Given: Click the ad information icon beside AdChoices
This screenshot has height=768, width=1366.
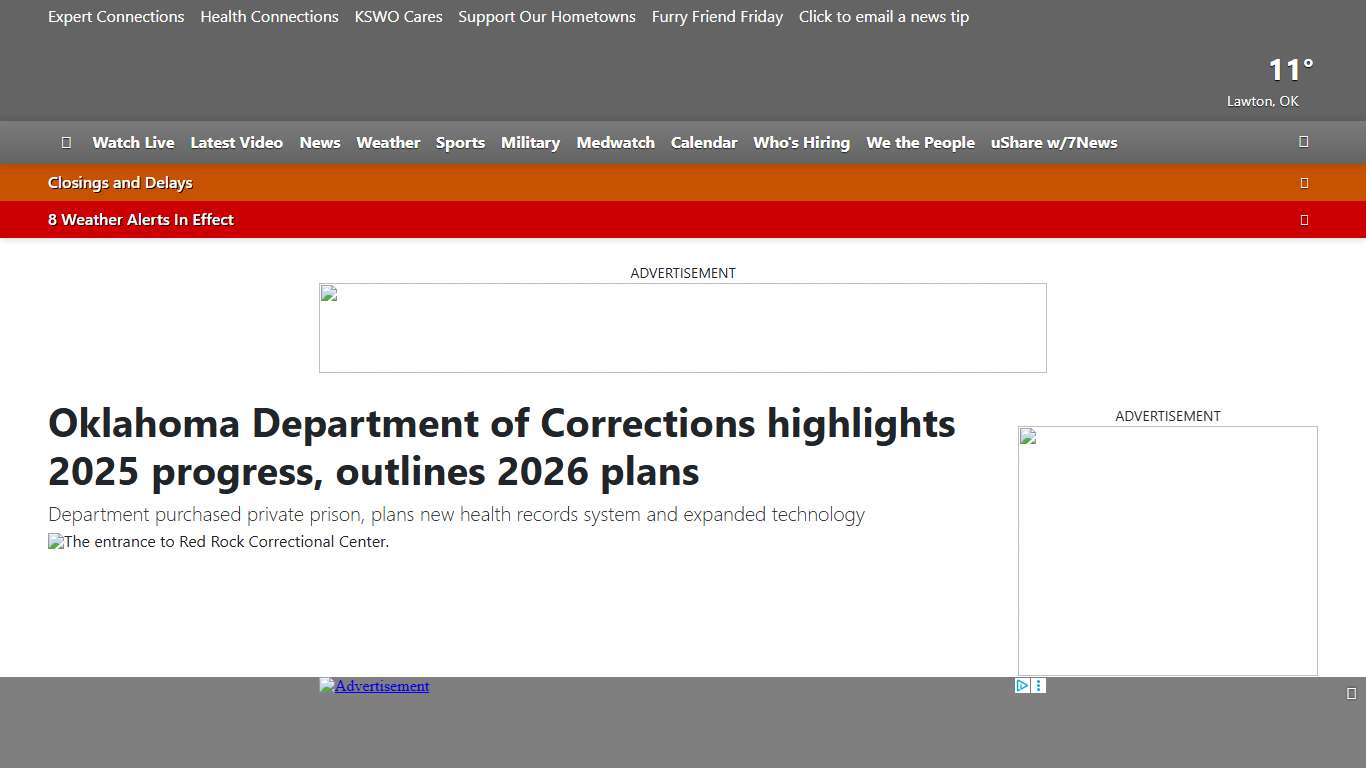Looking at the screenshot, I should [1038, 685].
